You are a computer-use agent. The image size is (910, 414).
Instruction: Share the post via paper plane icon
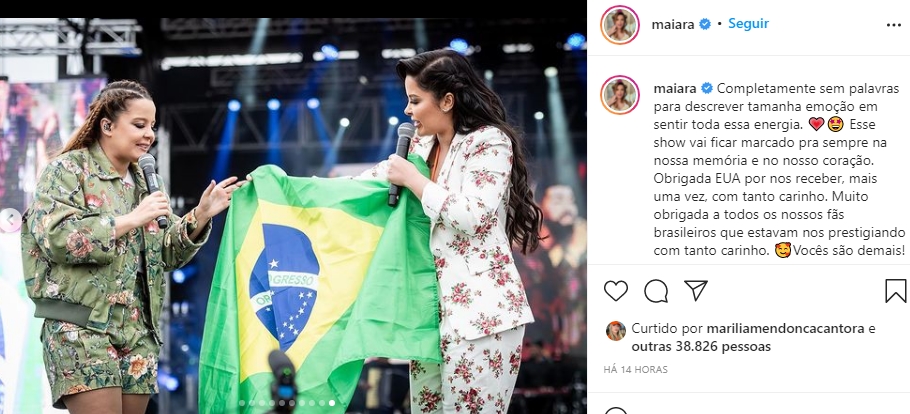coord(695,290)
